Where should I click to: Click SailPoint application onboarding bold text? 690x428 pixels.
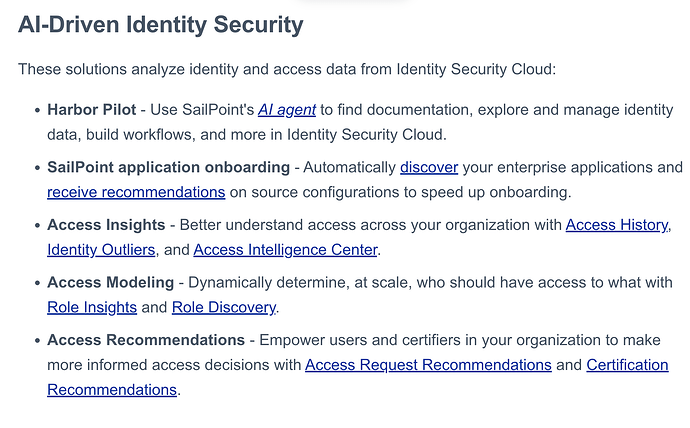[x=169, y=167]
